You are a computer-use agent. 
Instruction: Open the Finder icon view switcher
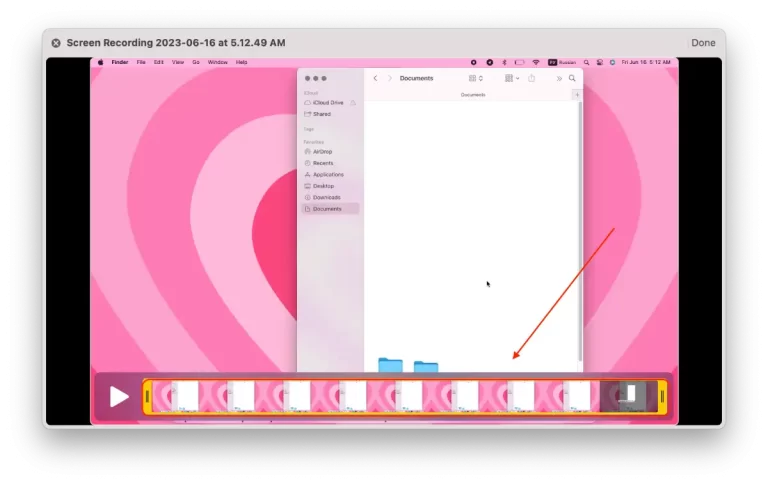point(476,78)
